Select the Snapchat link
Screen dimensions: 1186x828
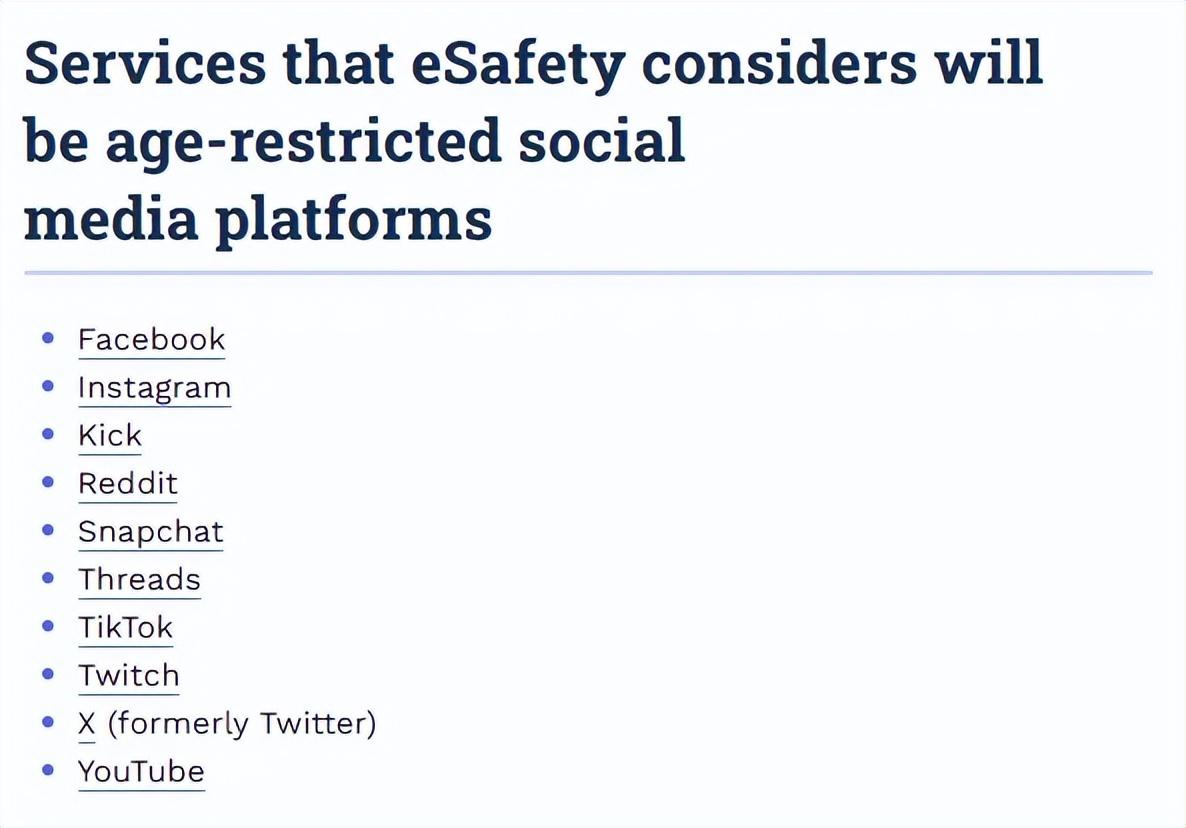150,532
